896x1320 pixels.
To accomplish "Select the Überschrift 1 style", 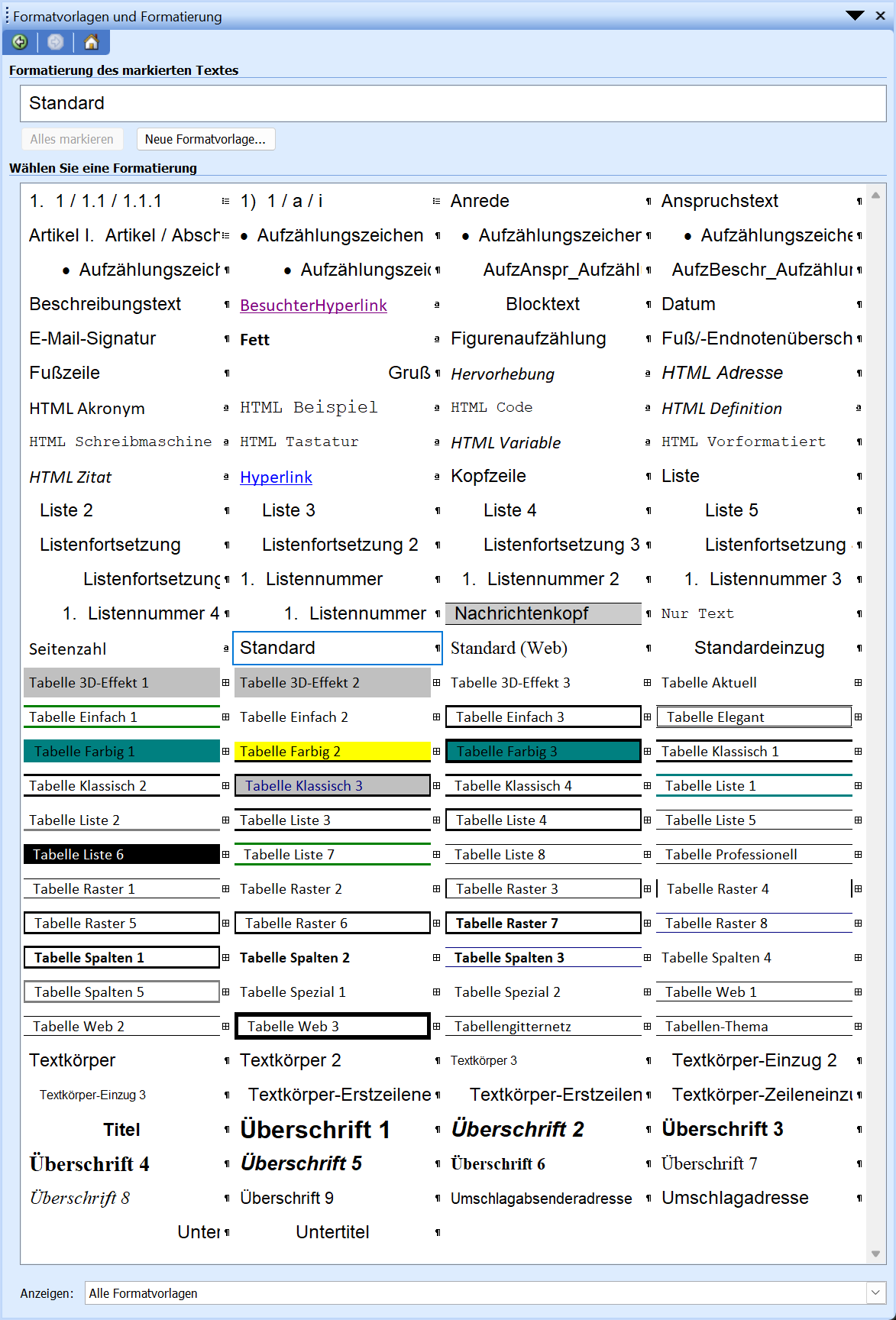I will point(315,1129).
